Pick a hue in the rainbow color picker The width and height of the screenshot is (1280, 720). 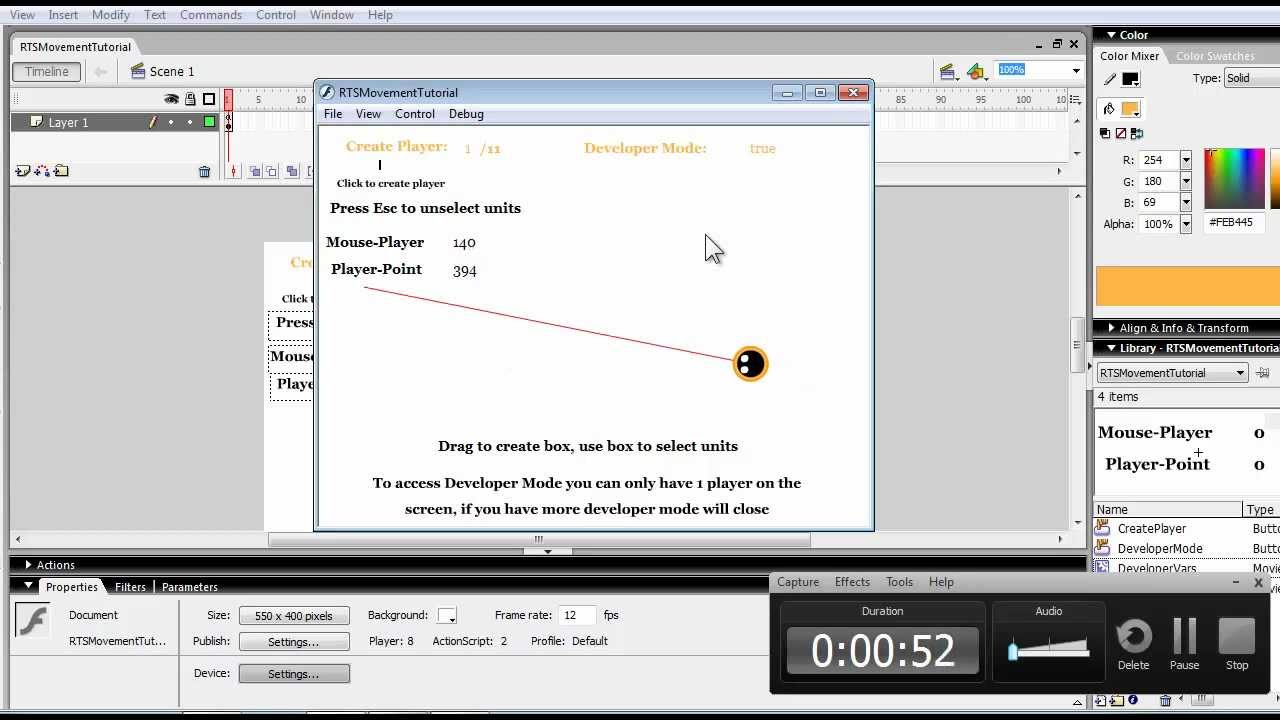pyautogui.click(x=1234, y=179)
